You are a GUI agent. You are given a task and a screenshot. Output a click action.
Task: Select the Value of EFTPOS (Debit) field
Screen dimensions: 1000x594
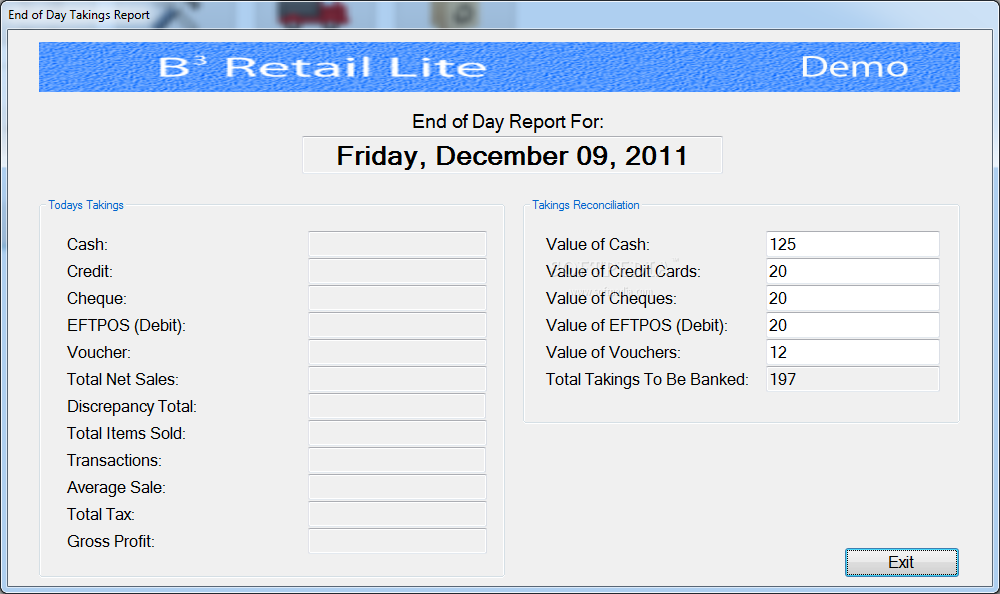pos(853,325)
